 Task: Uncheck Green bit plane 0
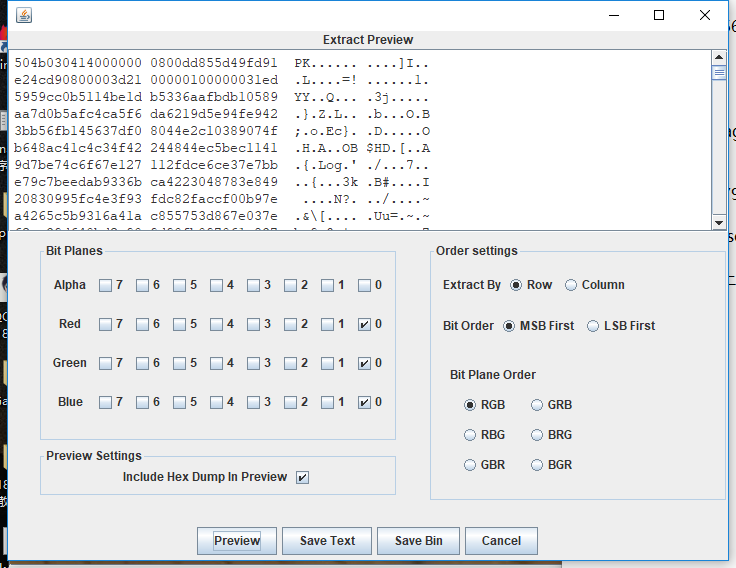(365, 363)
